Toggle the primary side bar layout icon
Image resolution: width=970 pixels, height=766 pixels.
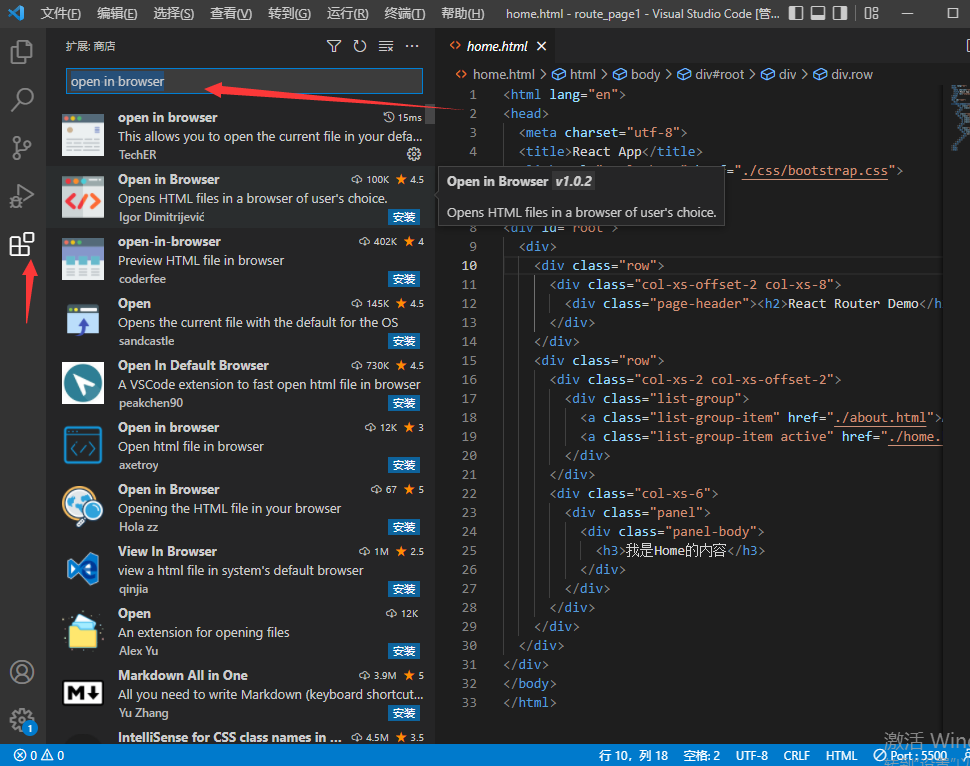tap(796, 13)
